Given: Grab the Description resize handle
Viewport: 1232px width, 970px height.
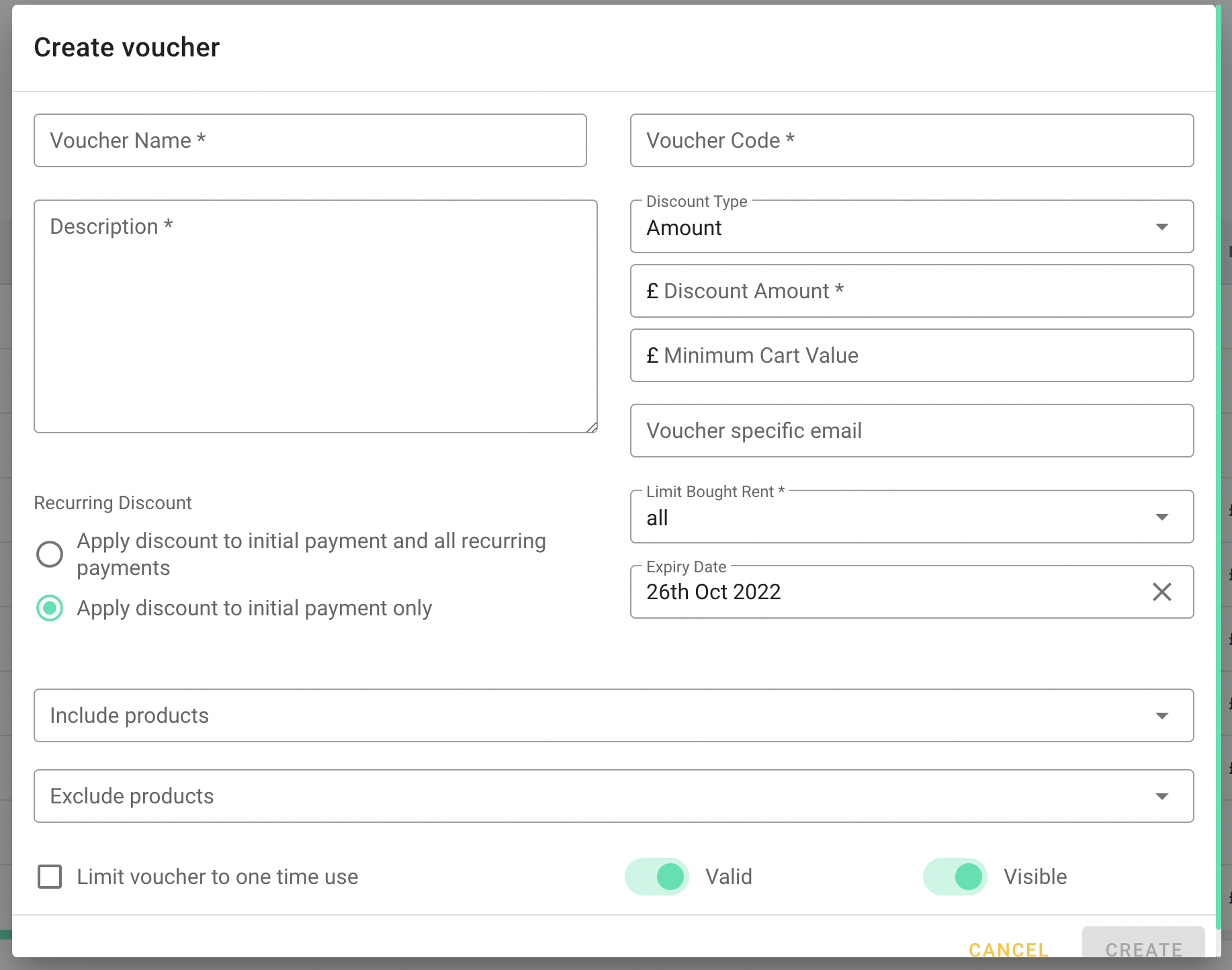Looking at the screenshot, I should (x=592, y=428).
